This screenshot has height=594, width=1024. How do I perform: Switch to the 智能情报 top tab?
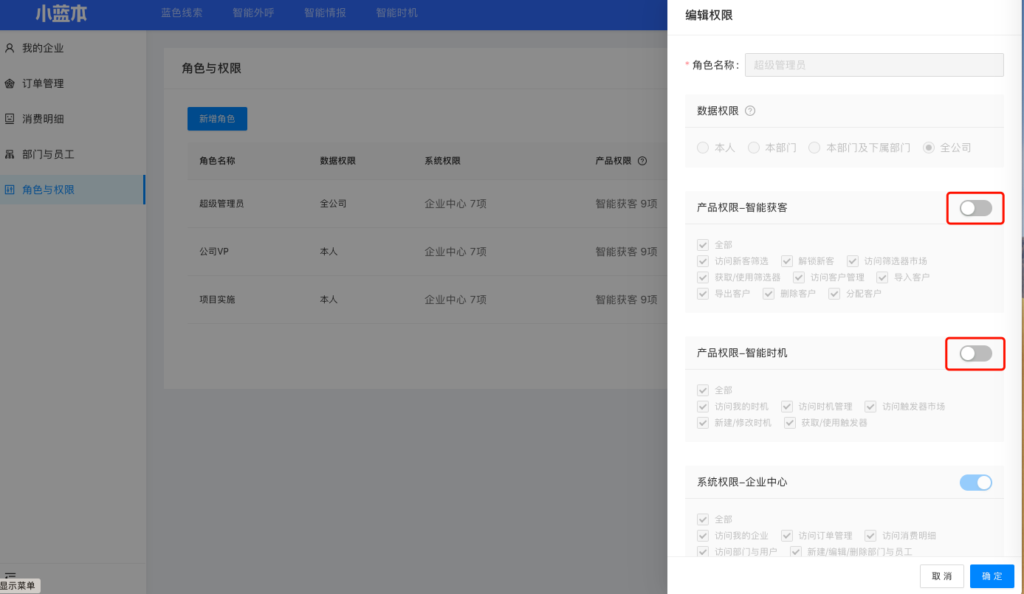point(323,14)
